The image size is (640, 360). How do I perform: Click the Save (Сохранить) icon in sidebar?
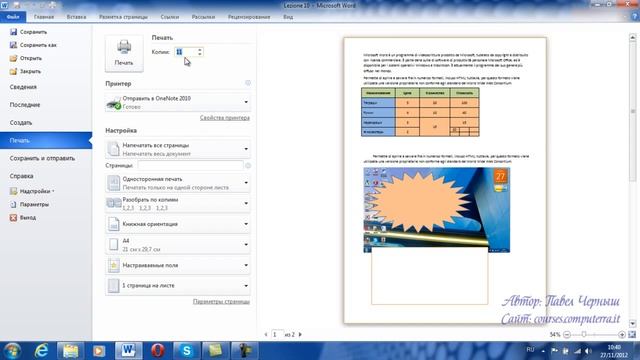point(13,32)
